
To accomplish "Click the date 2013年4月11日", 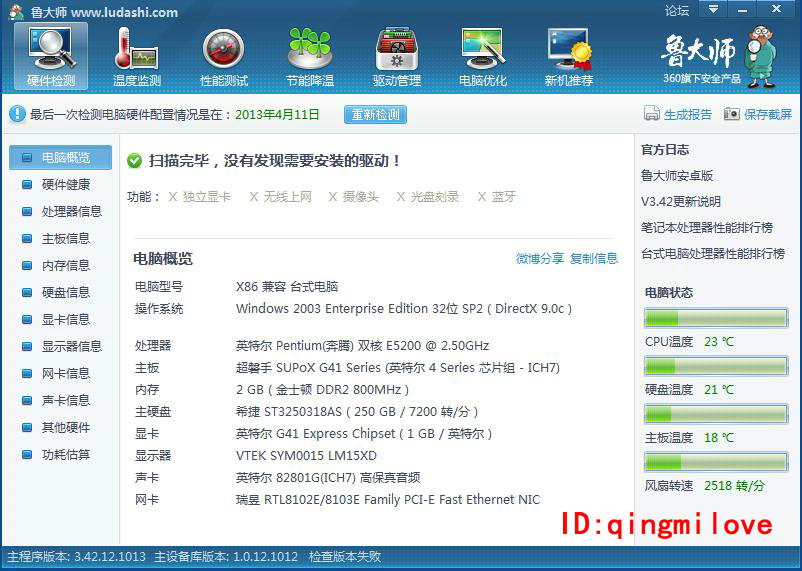I will 277,115.
